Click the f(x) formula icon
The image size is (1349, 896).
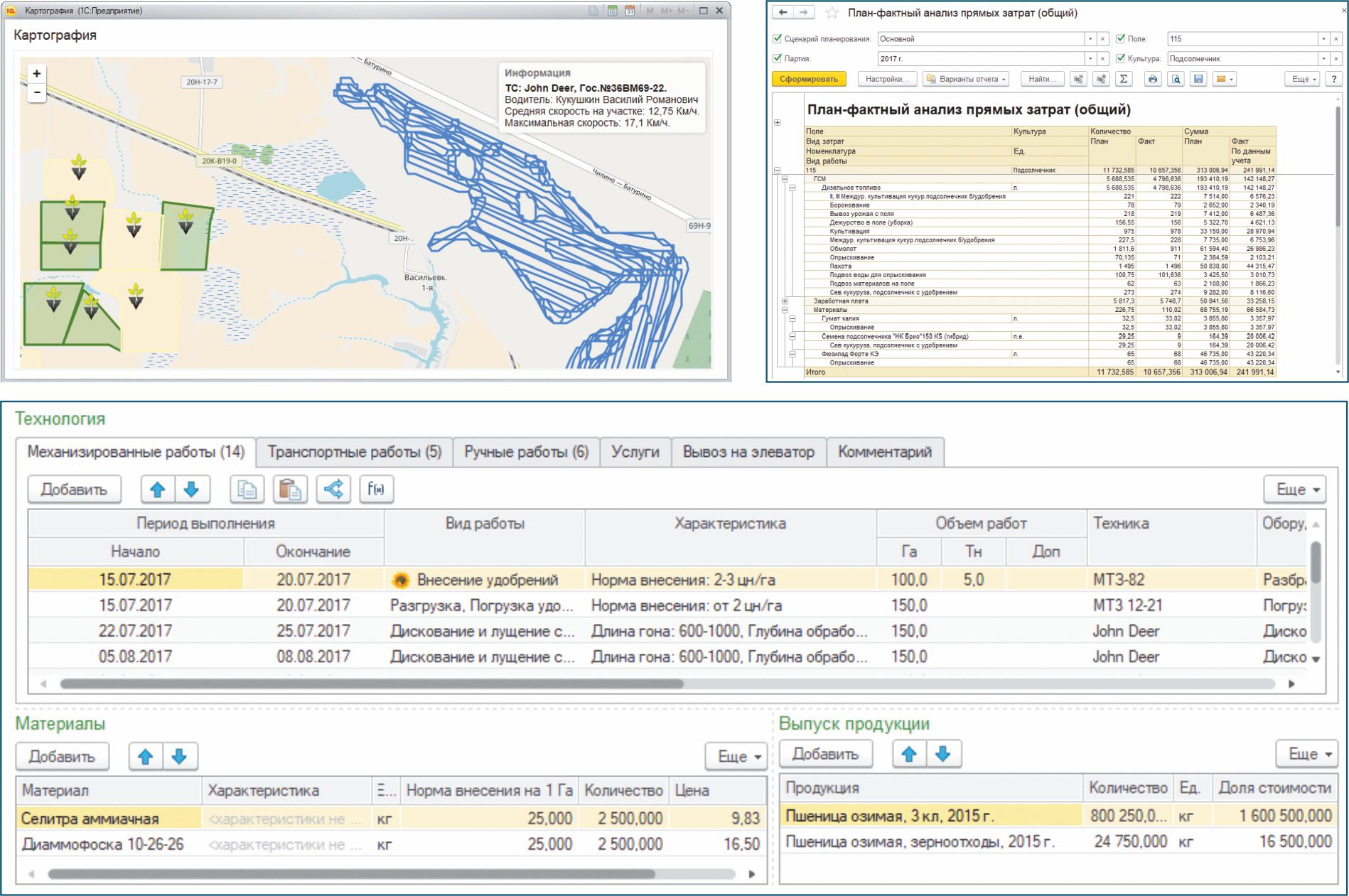point(376,489)
